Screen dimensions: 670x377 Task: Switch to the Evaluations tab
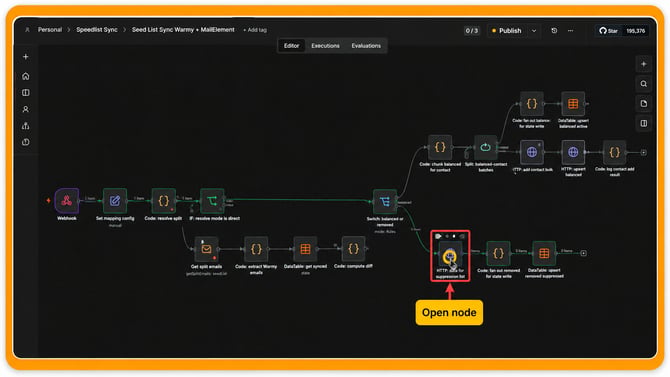[x=366, y=46]
